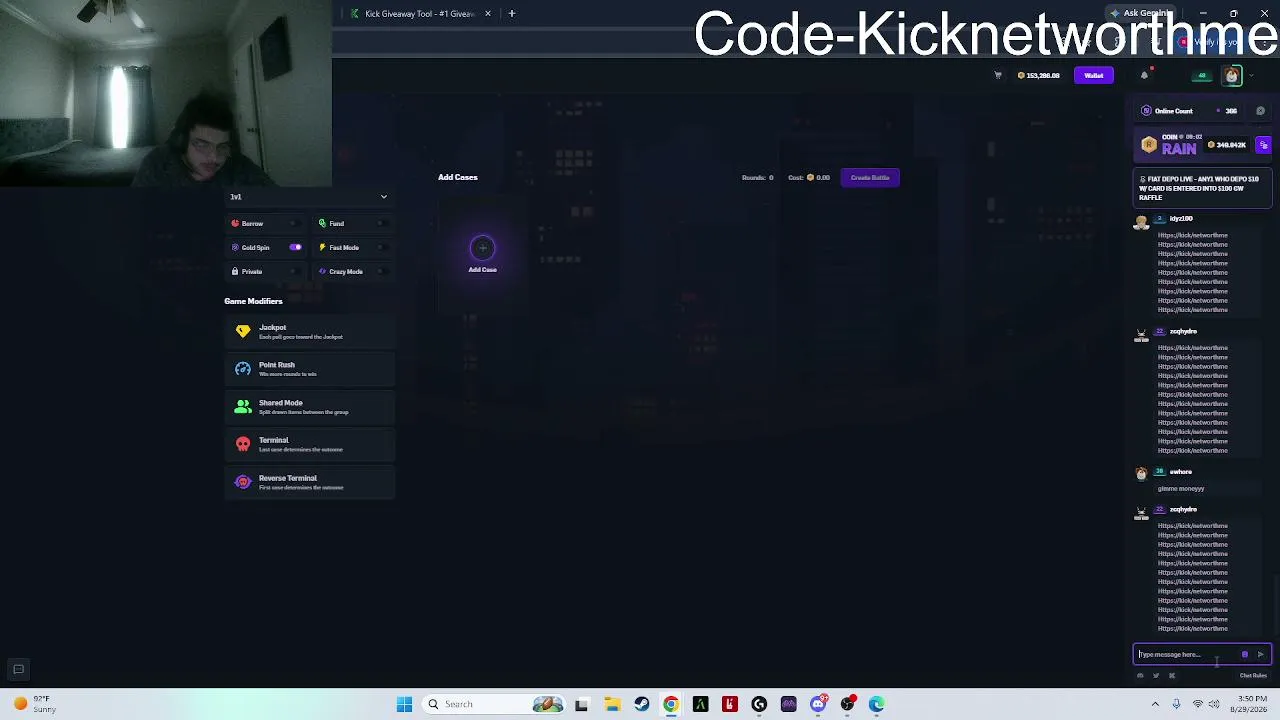The image size is (1280, 720).
Task: Click the circular Add Case plus icon
Action: click(482, 248)
